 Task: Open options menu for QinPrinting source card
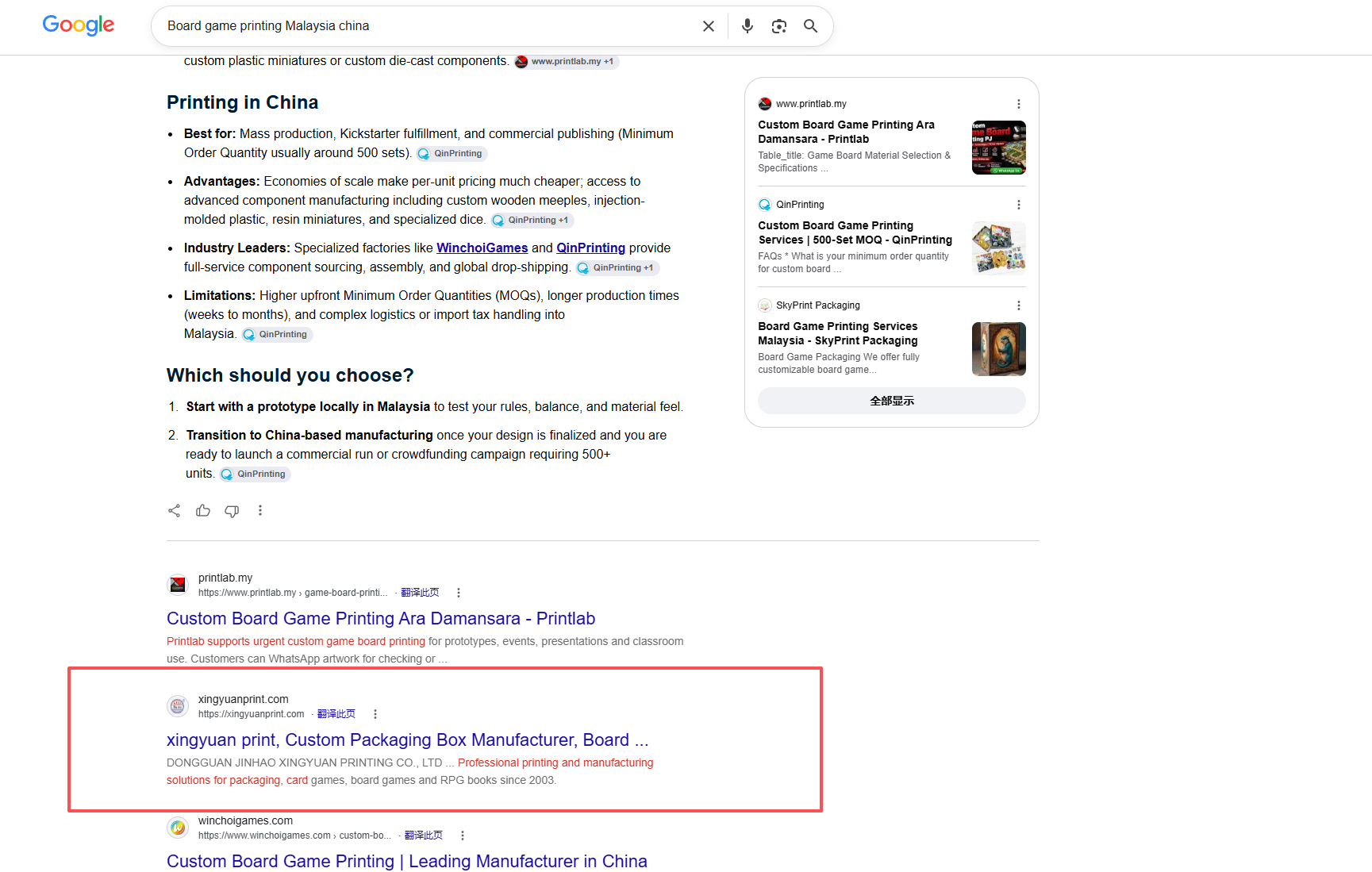[1019, 205]
